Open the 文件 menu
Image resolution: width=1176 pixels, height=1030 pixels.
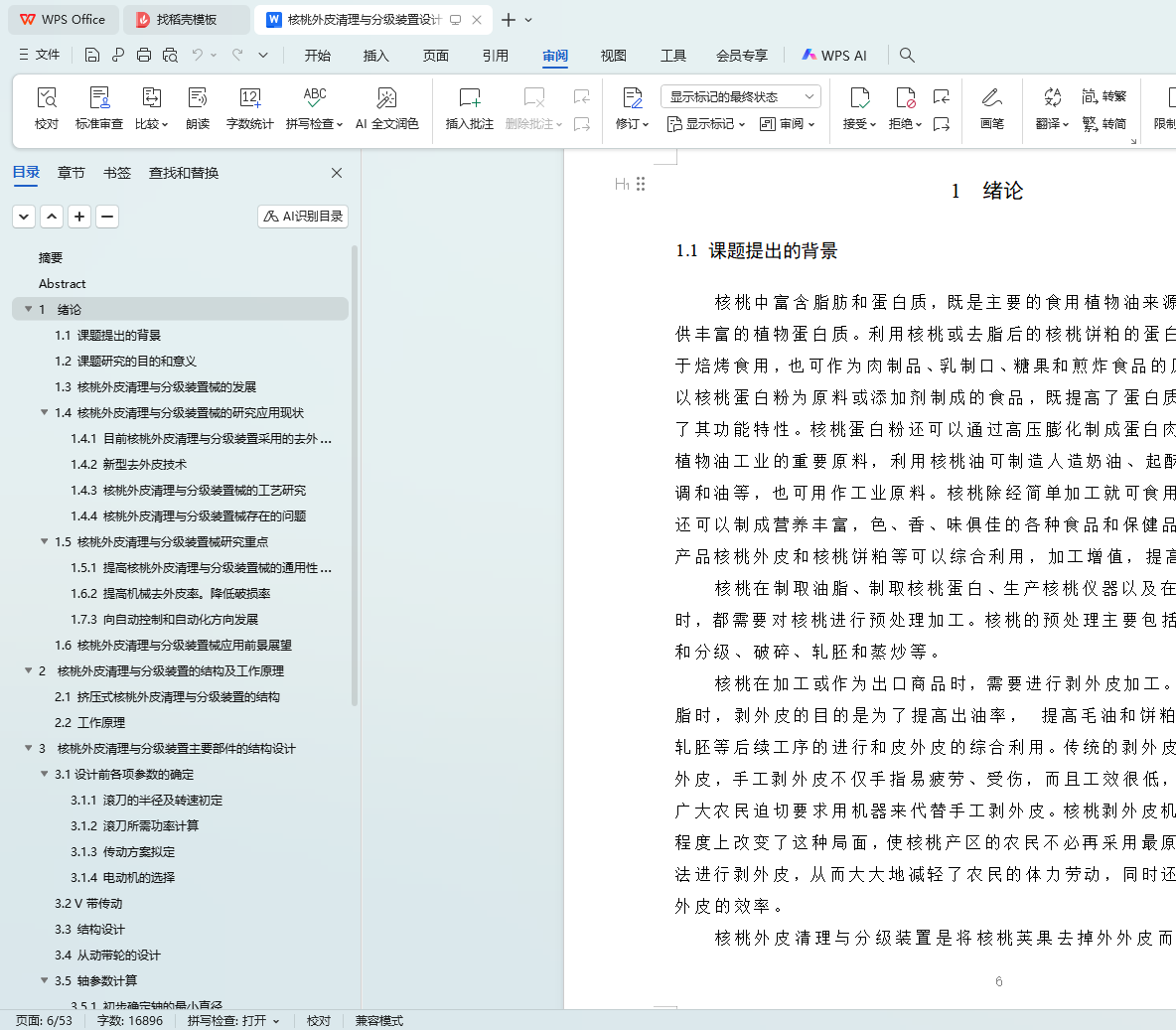coord(39,55)
